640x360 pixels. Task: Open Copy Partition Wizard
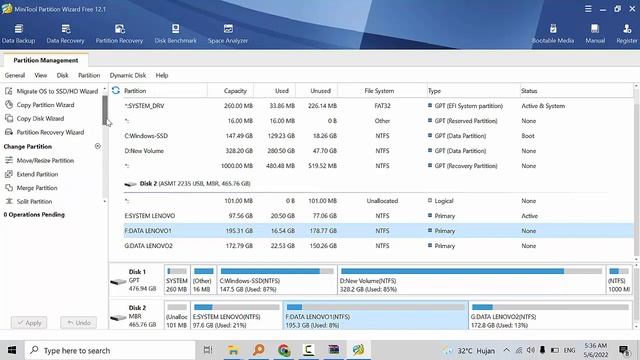coord(40,105)
